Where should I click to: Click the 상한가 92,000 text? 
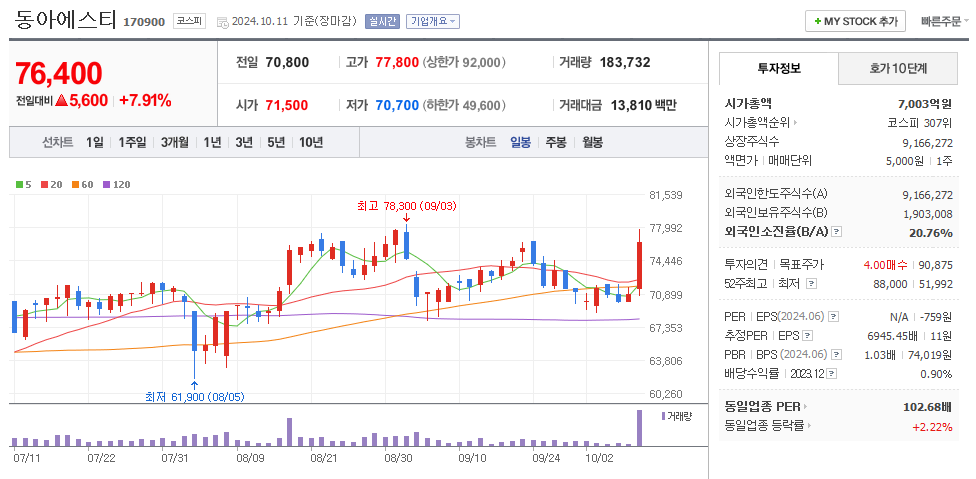[x=464, y=62]
